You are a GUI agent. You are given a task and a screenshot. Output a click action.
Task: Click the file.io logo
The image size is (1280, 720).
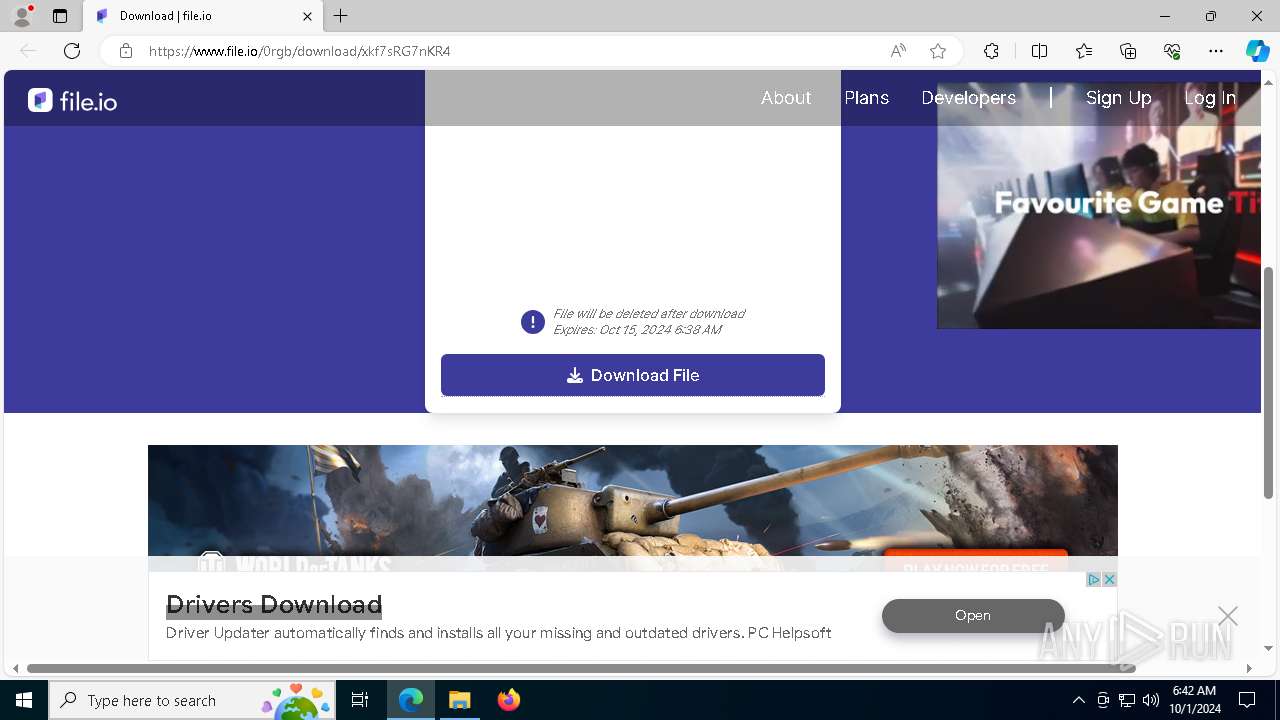point(72,100)
